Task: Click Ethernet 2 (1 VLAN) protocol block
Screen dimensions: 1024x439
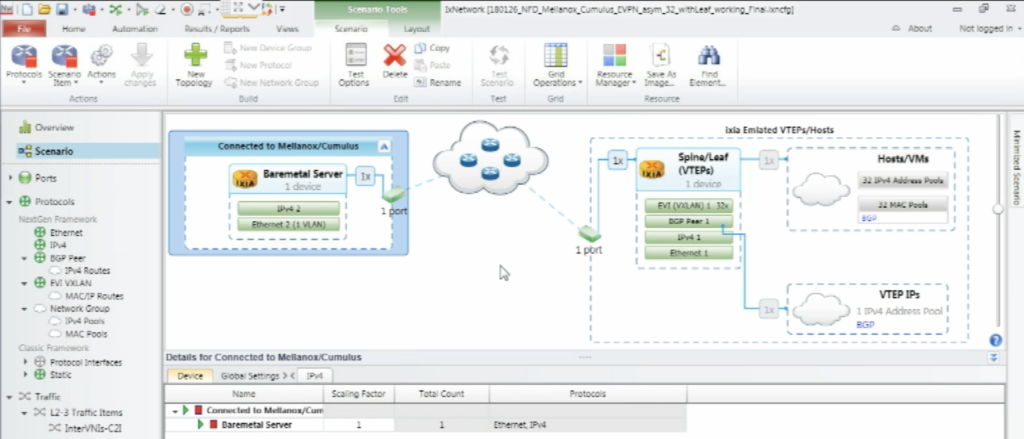Action: click(289, 225)
